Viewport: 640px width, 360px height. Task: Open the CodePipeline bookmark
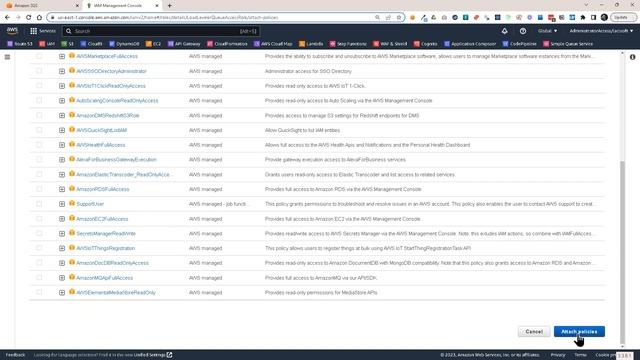click(x=520, y=44)
